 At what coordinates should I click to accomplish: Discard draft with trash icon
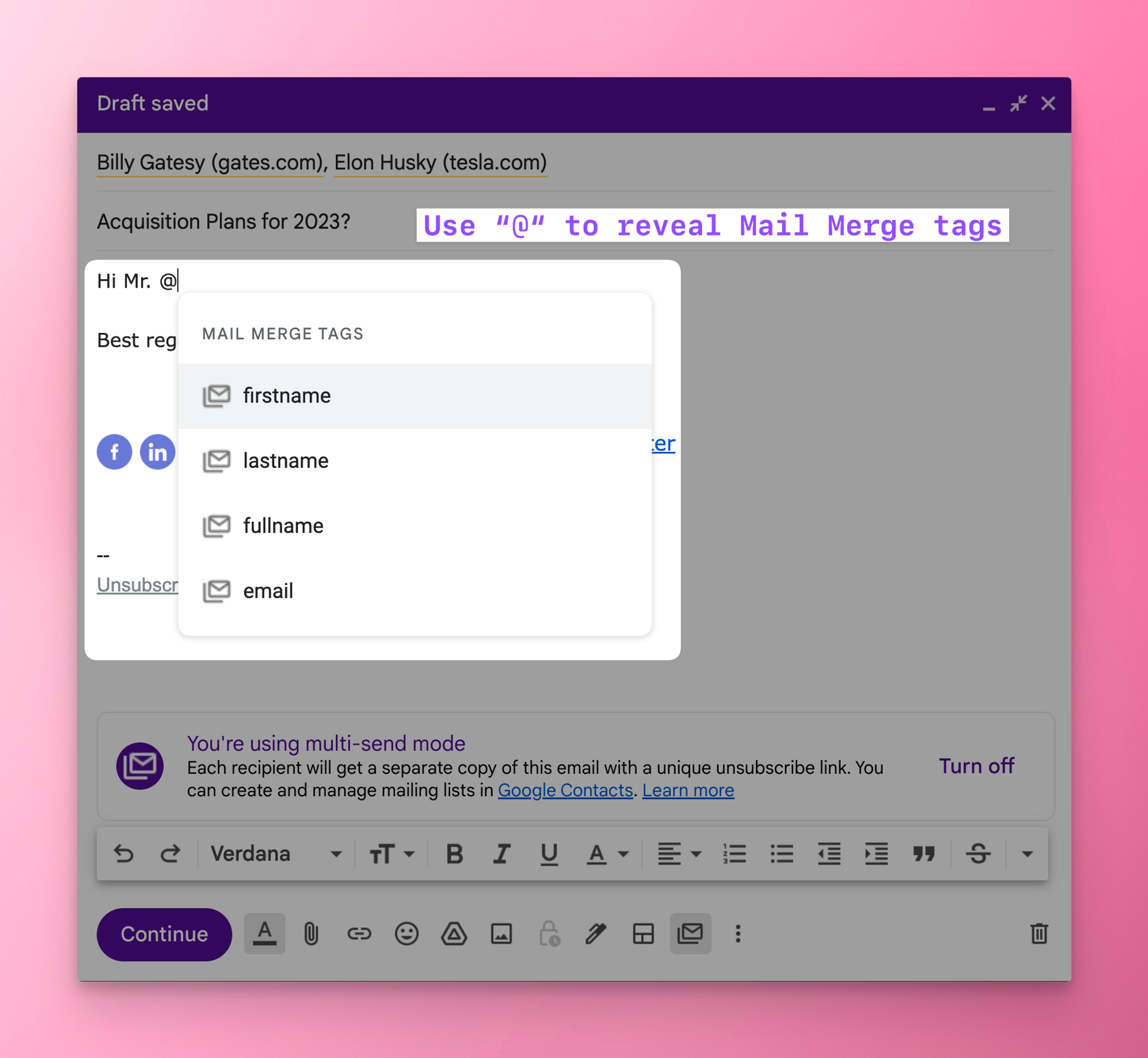click(x=1038, y=934)
